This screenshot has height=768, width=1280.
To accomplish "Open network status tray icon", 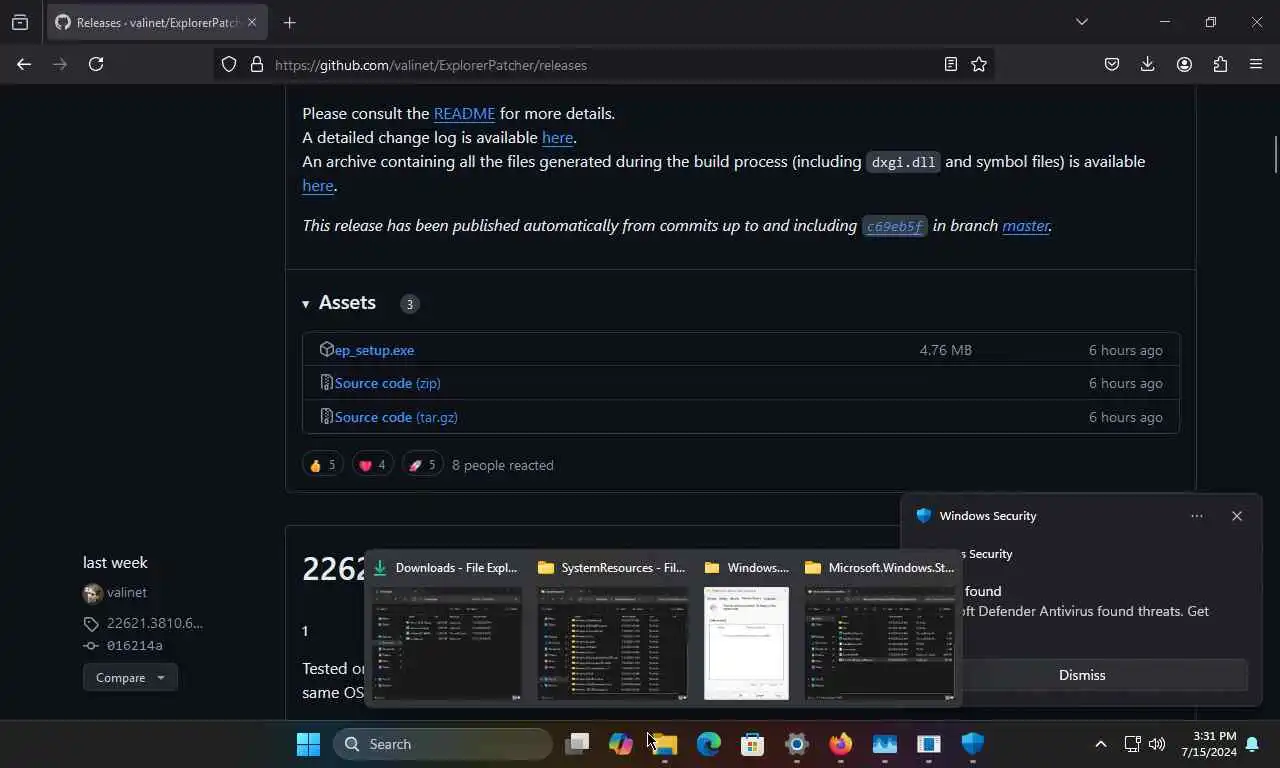I will pyautogui.click(x=1132, y=744).
